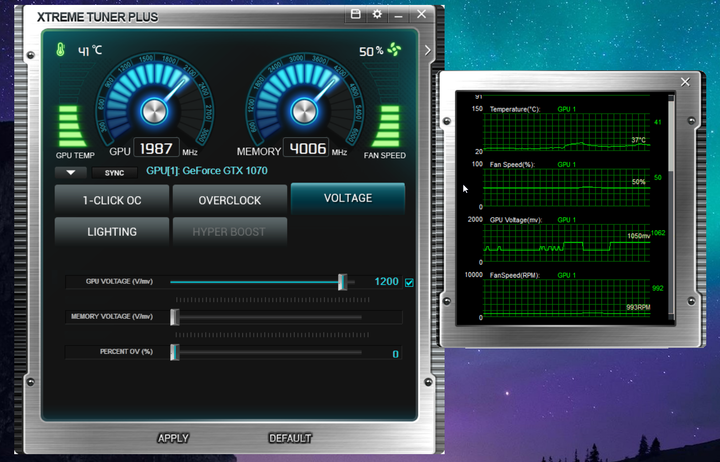
Task: Click the memory clock 4006 MHz readout
Action: [306, 148]
